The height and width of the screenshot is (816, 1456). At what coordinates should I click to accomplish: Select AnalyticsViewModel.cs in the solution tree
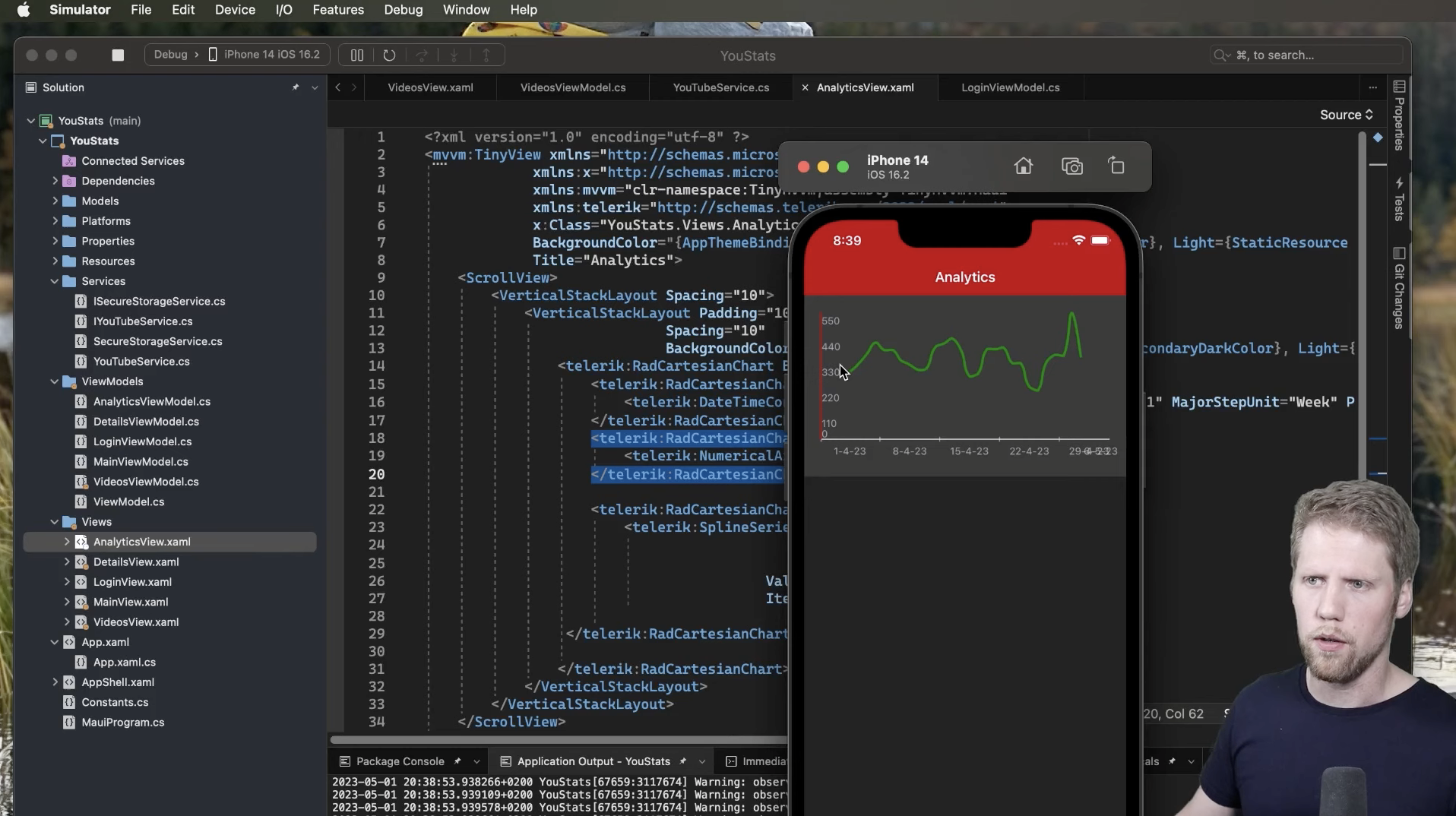151,401
